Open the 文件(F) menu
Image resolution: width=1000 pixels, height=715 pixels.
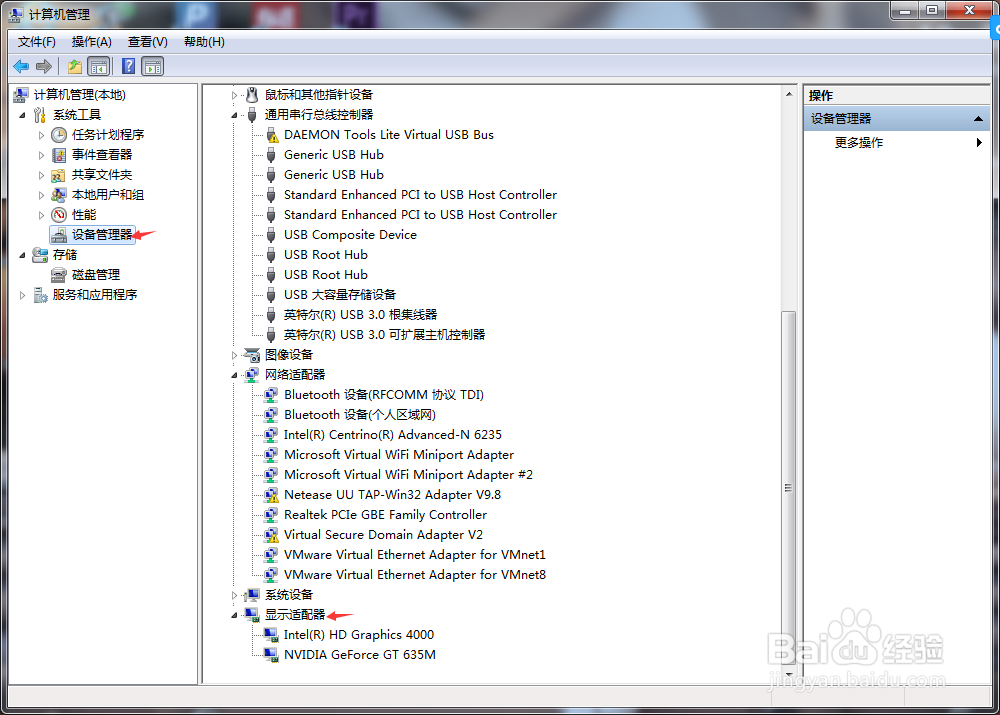[36, 42]
